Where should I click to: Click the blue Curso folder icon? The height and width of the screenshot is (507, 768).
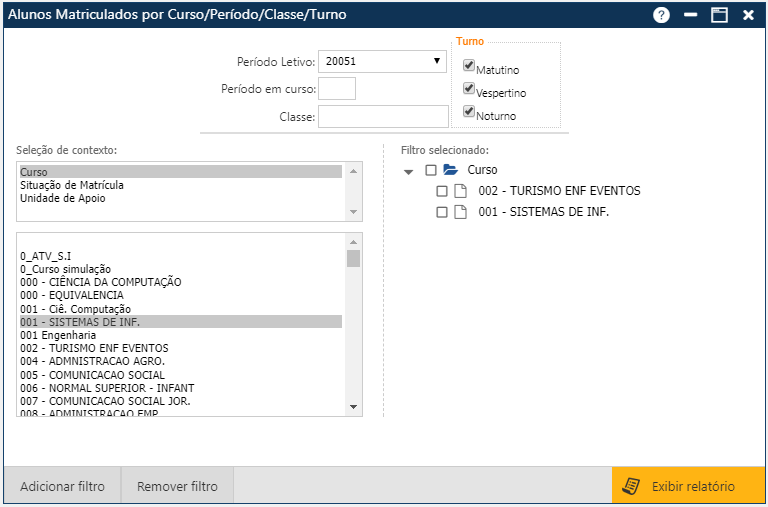click(x=450, y=170)
